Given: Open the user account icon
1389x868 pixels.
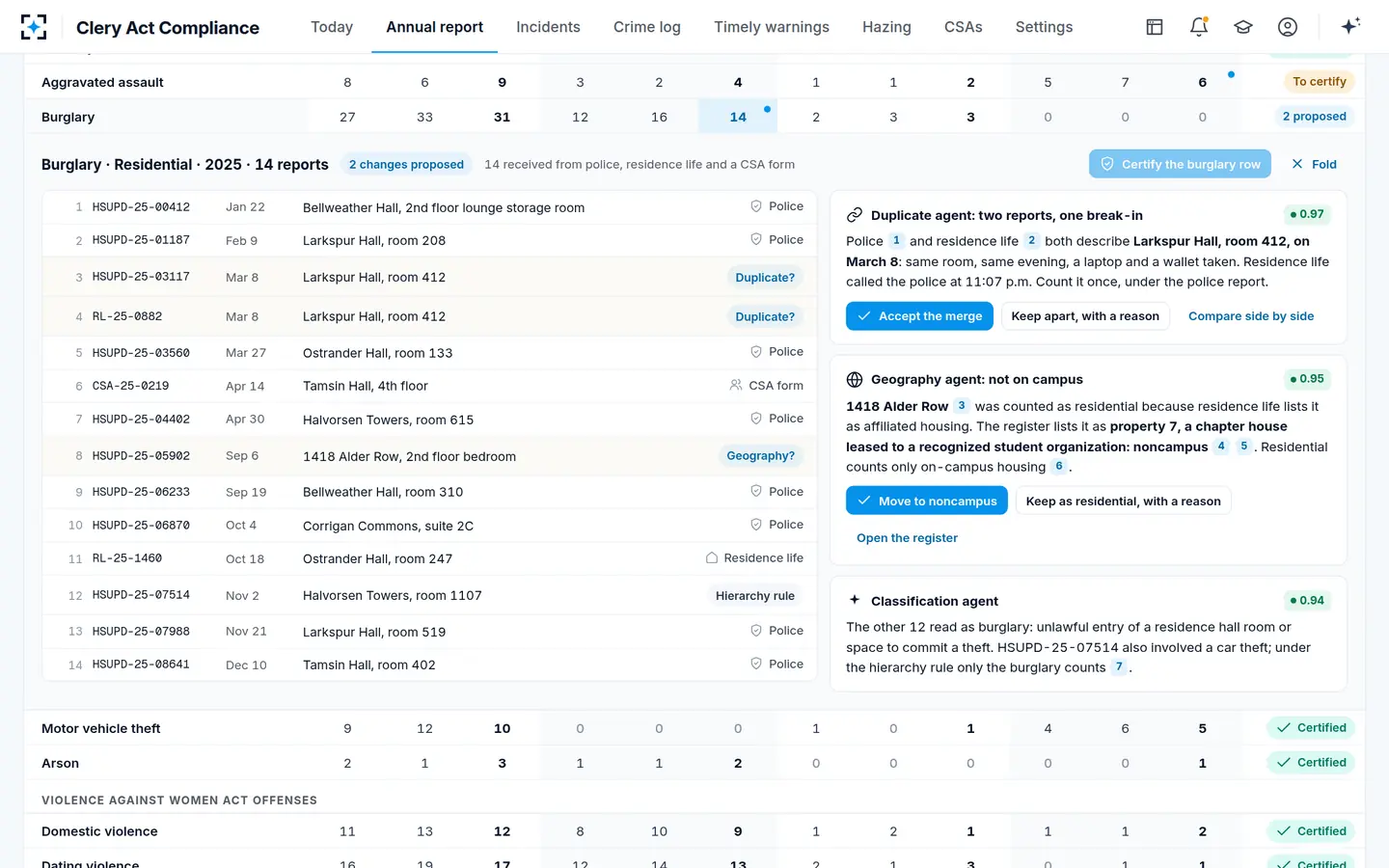Looking at the screenshot, I should click(1288, 27).
